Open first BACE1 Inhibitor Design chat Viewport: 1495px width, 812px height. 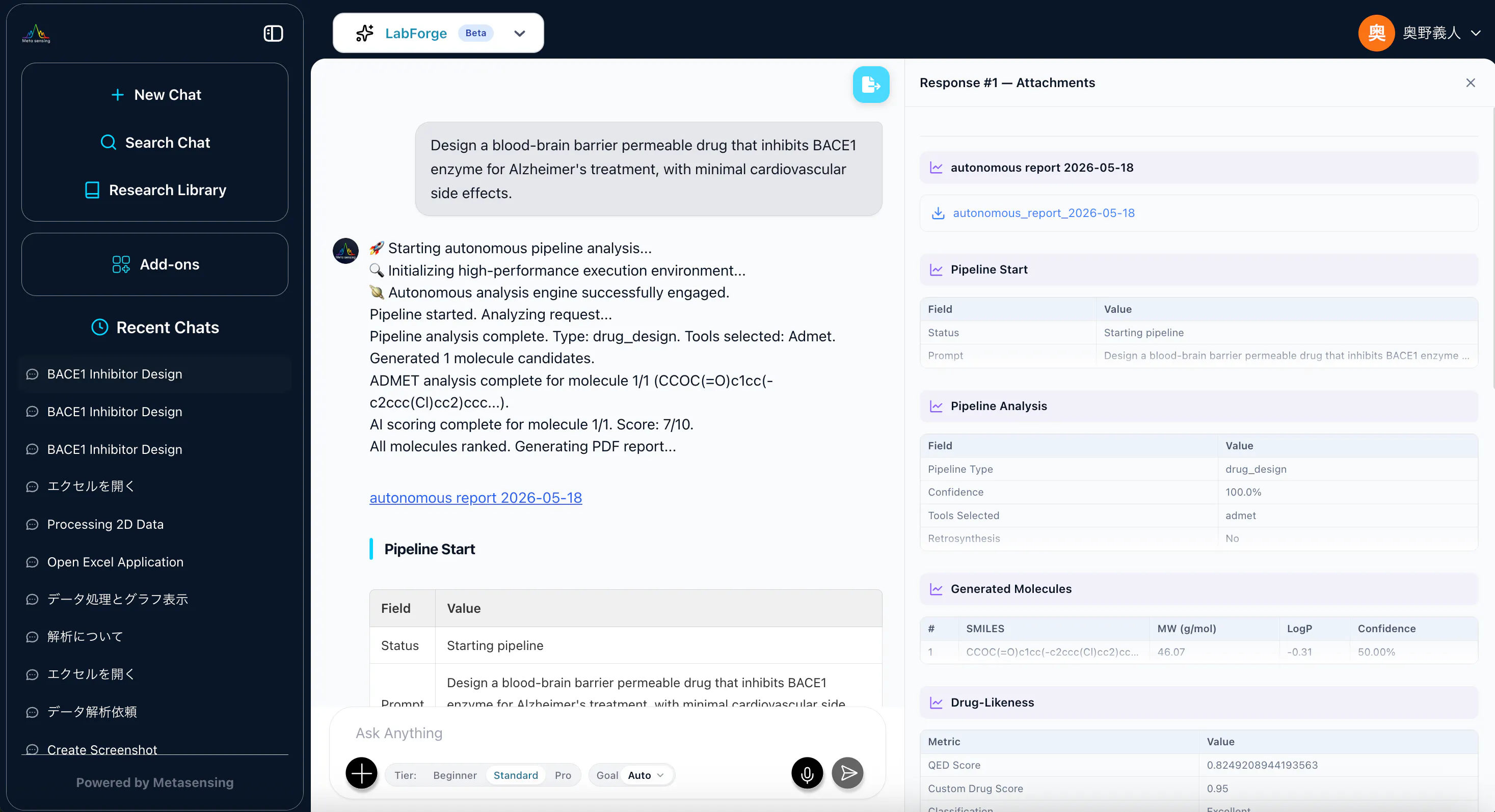coord(154,374)
